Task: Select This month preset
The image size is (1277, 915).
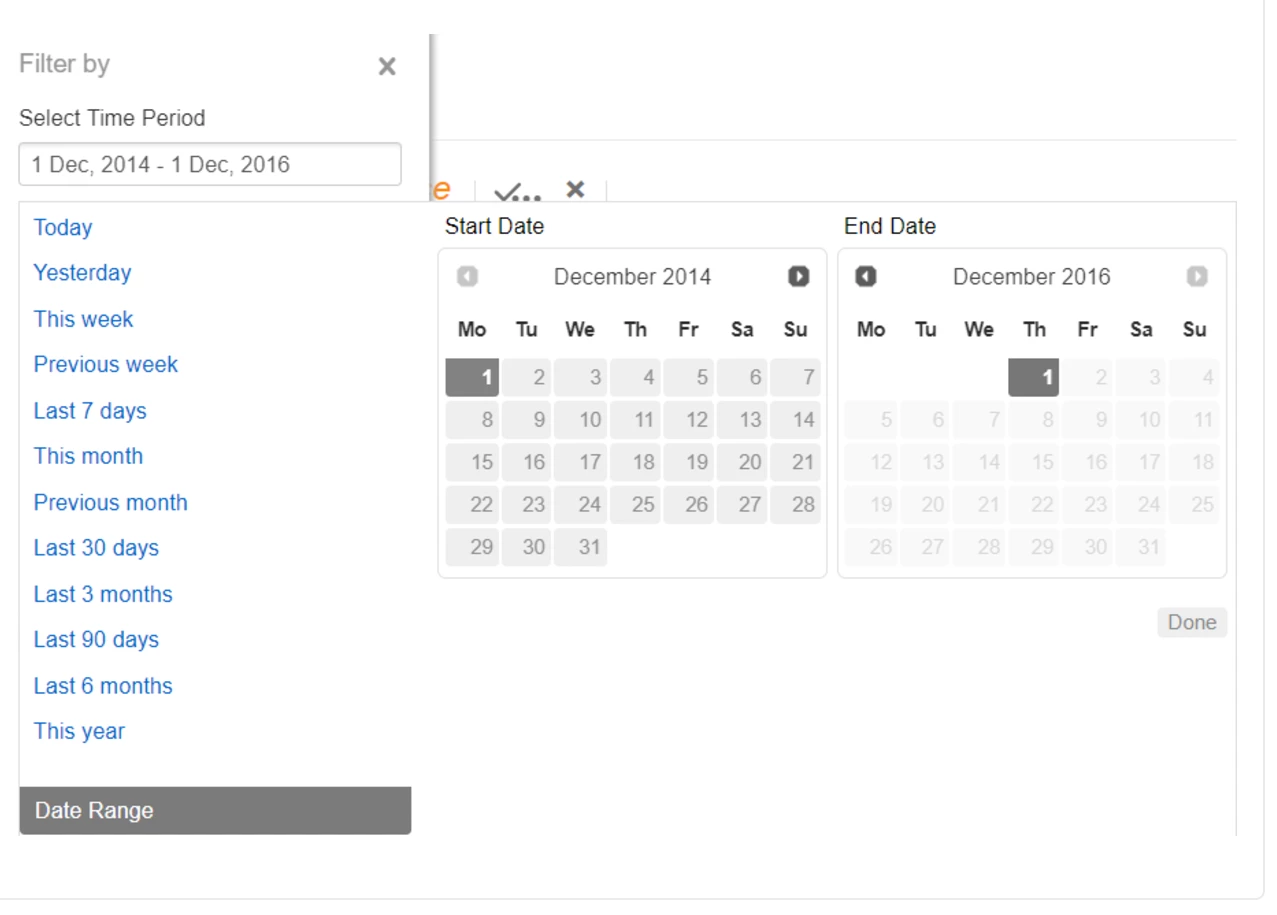Action: coord(88,456)
